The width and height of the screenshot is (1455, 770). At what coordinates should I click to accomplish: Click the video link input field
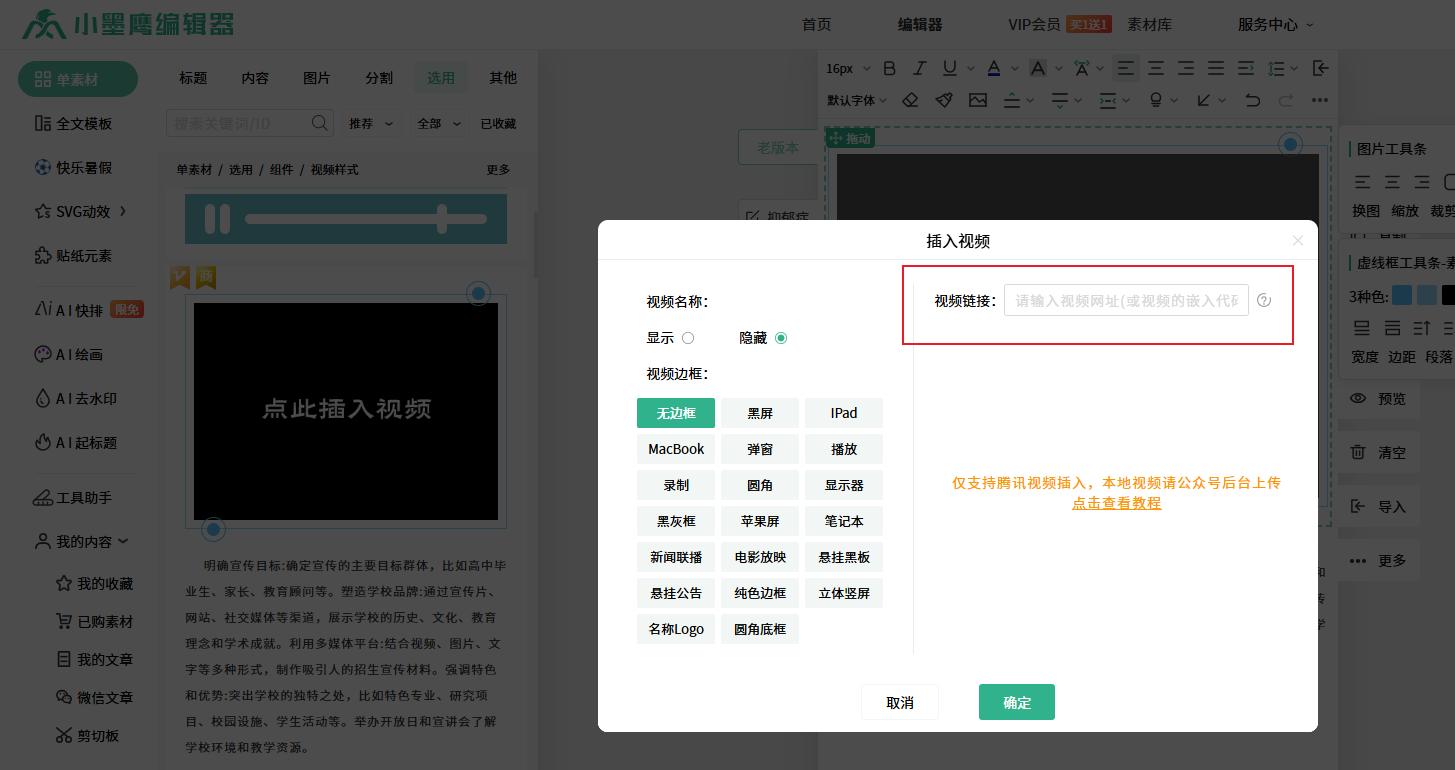(x=1126, y=300)
